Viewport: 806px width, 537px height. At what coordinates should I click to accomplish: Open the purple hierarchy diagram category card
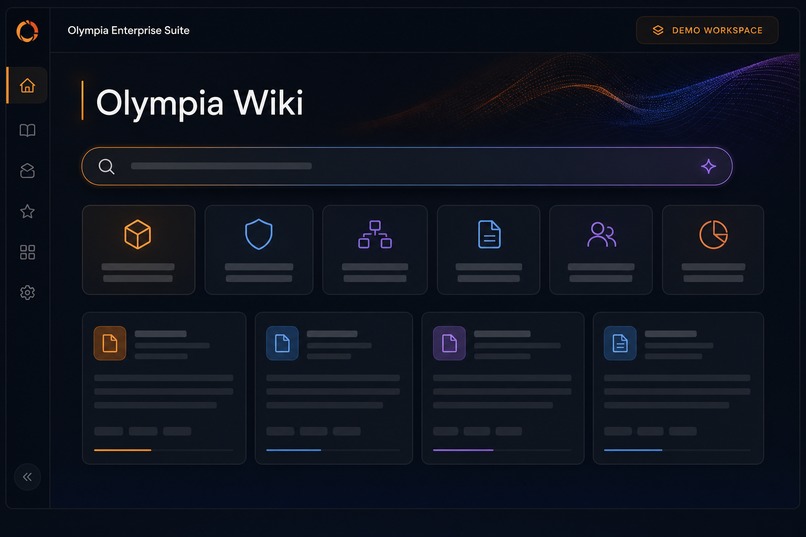375,250
